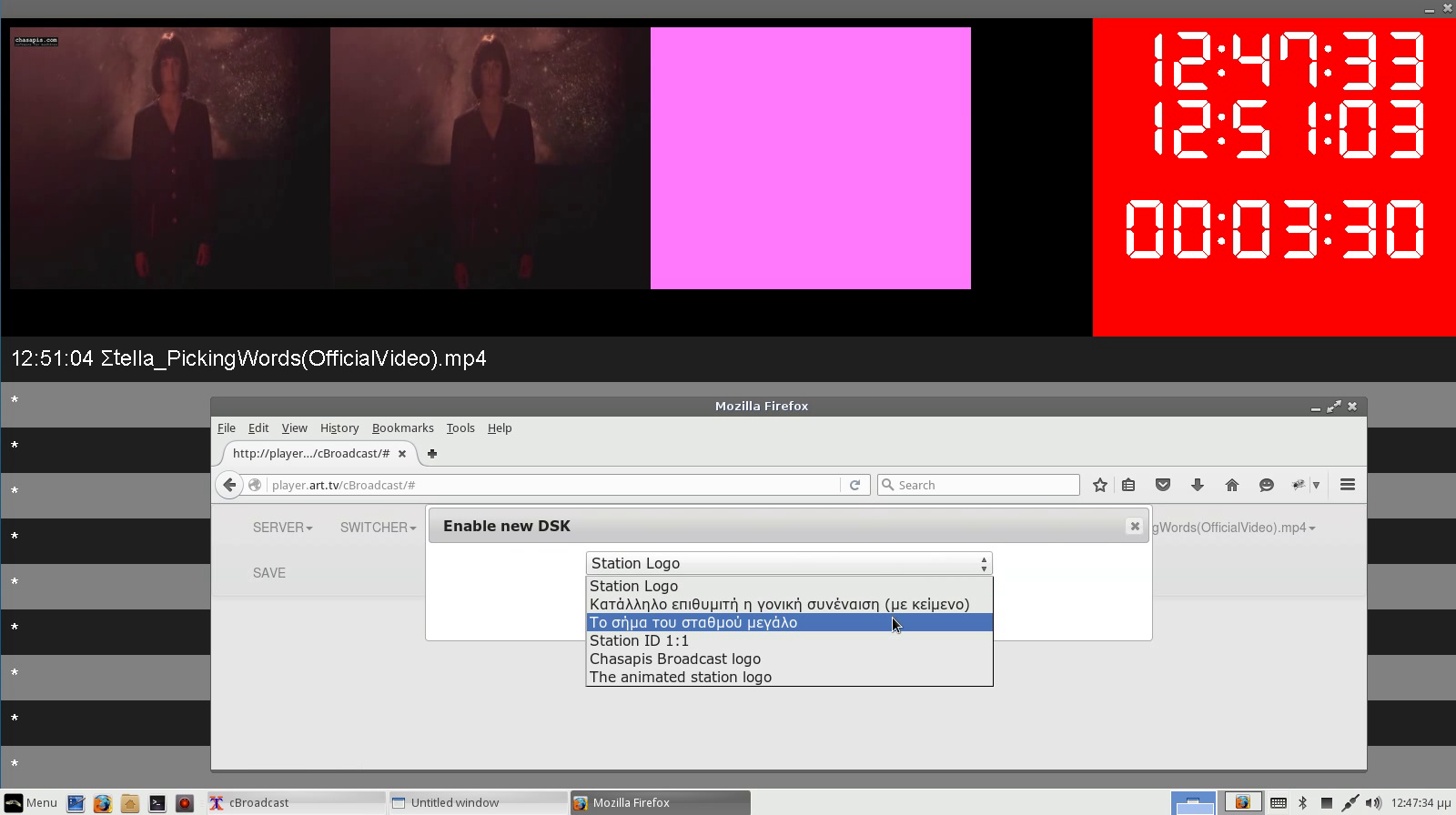Show bookmarks list icon in Firefox toolbar
Viewport: 1456px width, 815px height.
click(x=1128, y=485)
